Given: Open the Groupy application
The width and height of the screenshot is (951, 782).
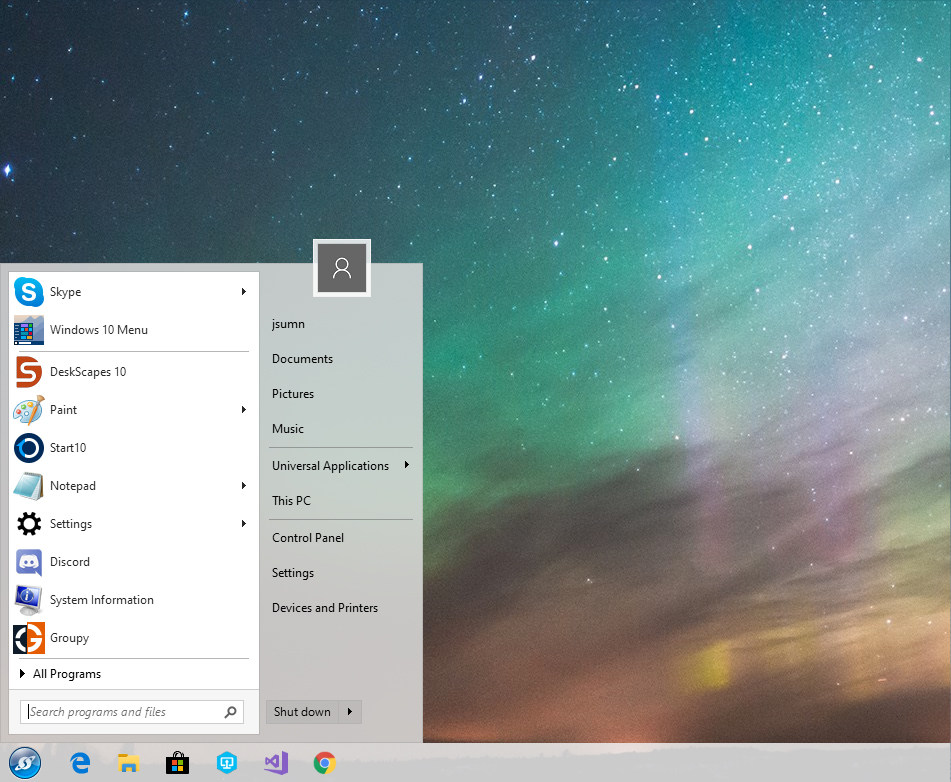Looking at the screenshot, I should pyautogui.click(x=70, y=638).
